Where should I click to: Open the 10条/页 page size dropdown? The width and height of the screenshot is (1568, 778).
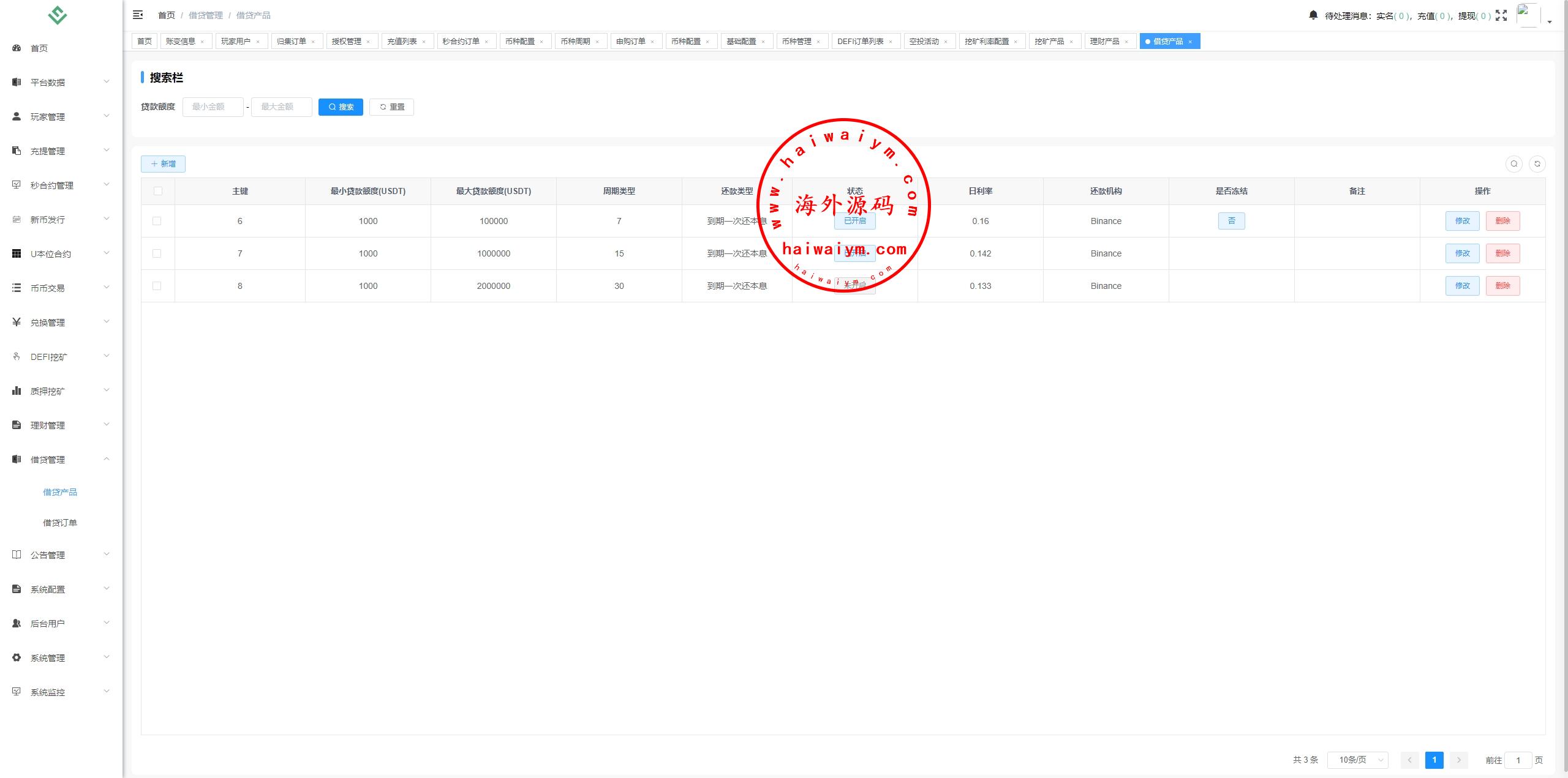coord(1357,760)
